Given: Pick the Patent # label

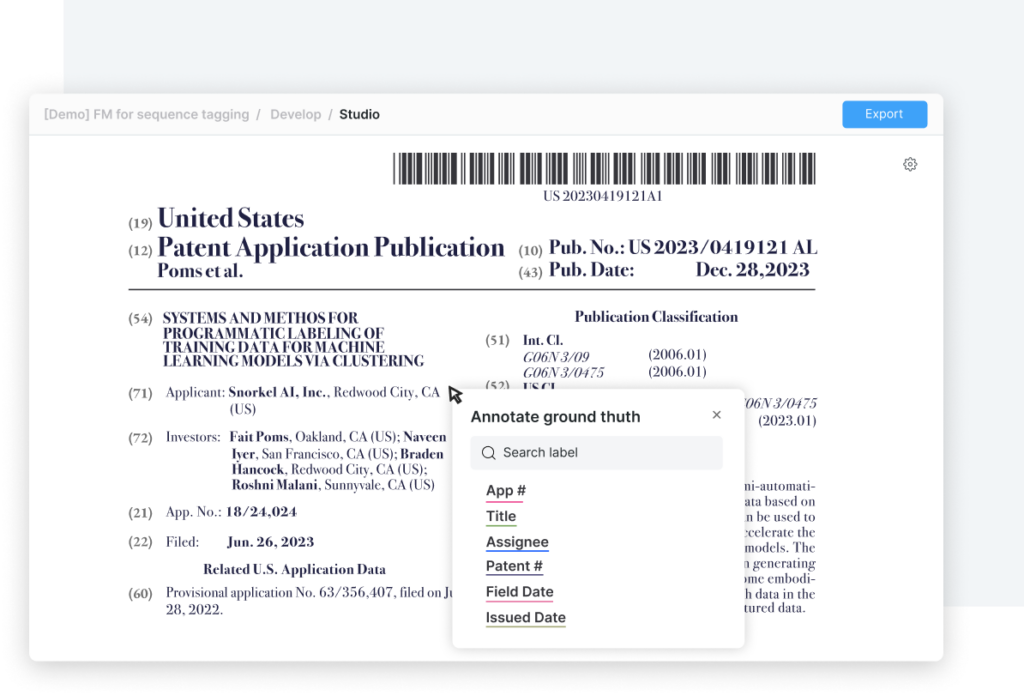Looking at the screenshot, I should click(x=514, y=566).
